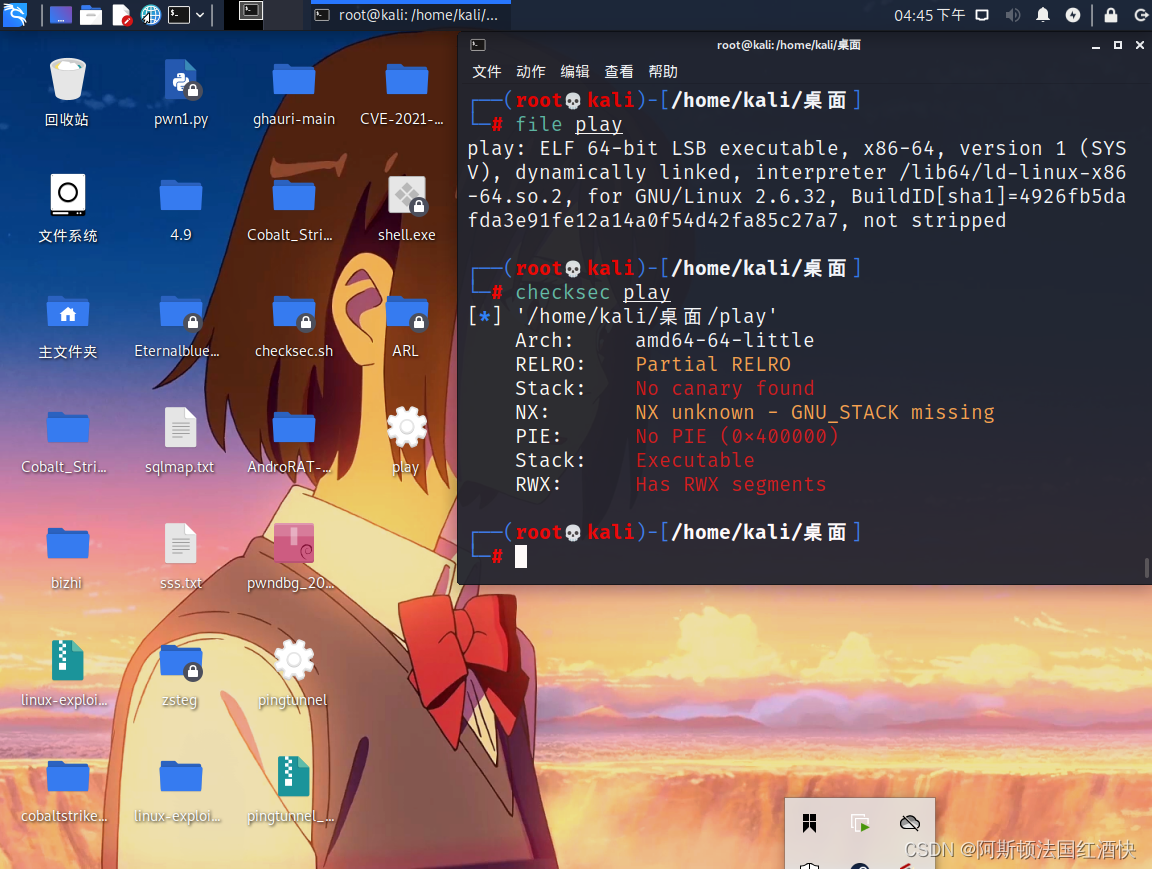
Task: Select the pwndbg package desktop icon
Action: 292,557
